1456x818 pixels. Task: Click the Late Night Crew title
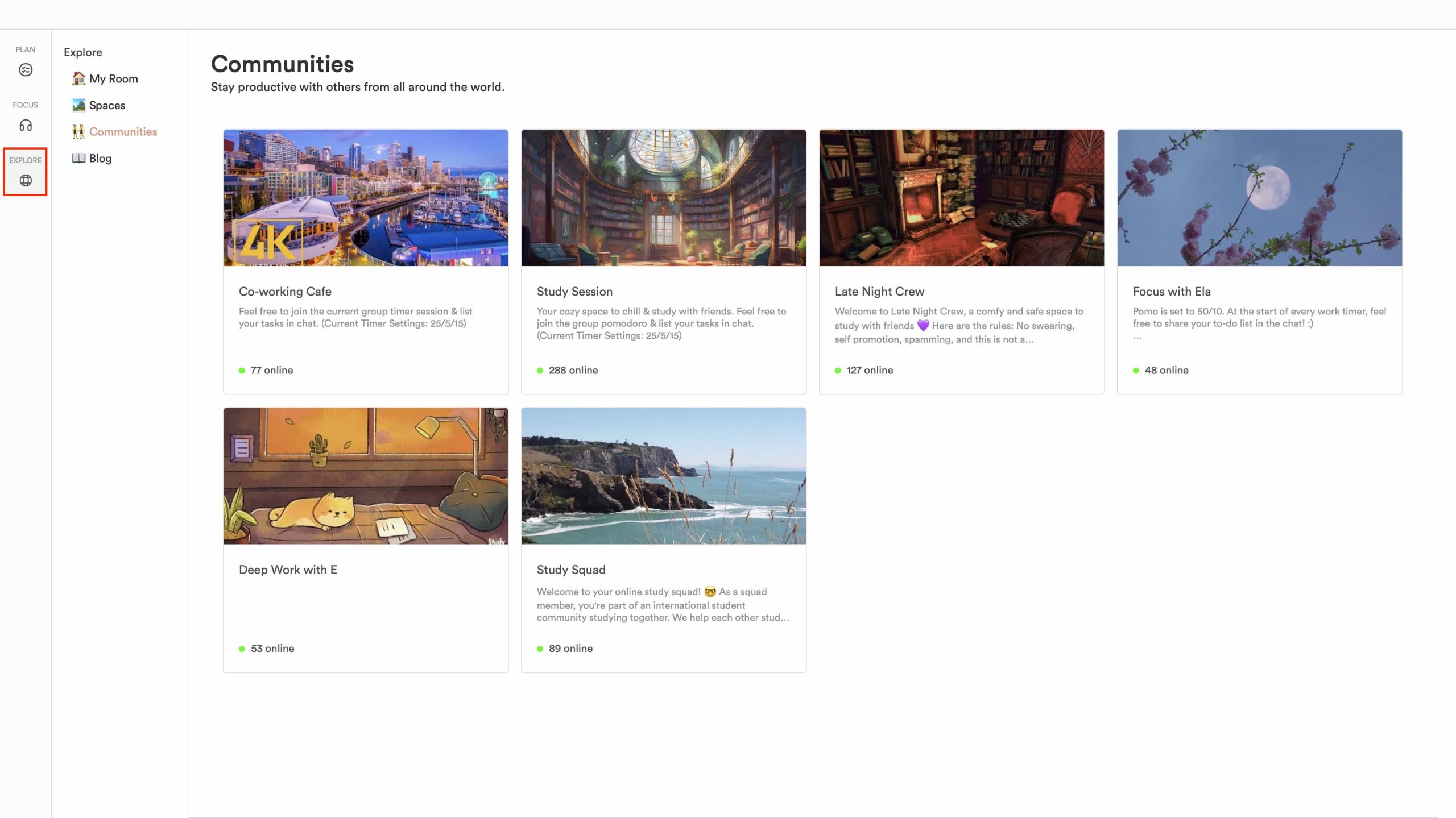879,292
